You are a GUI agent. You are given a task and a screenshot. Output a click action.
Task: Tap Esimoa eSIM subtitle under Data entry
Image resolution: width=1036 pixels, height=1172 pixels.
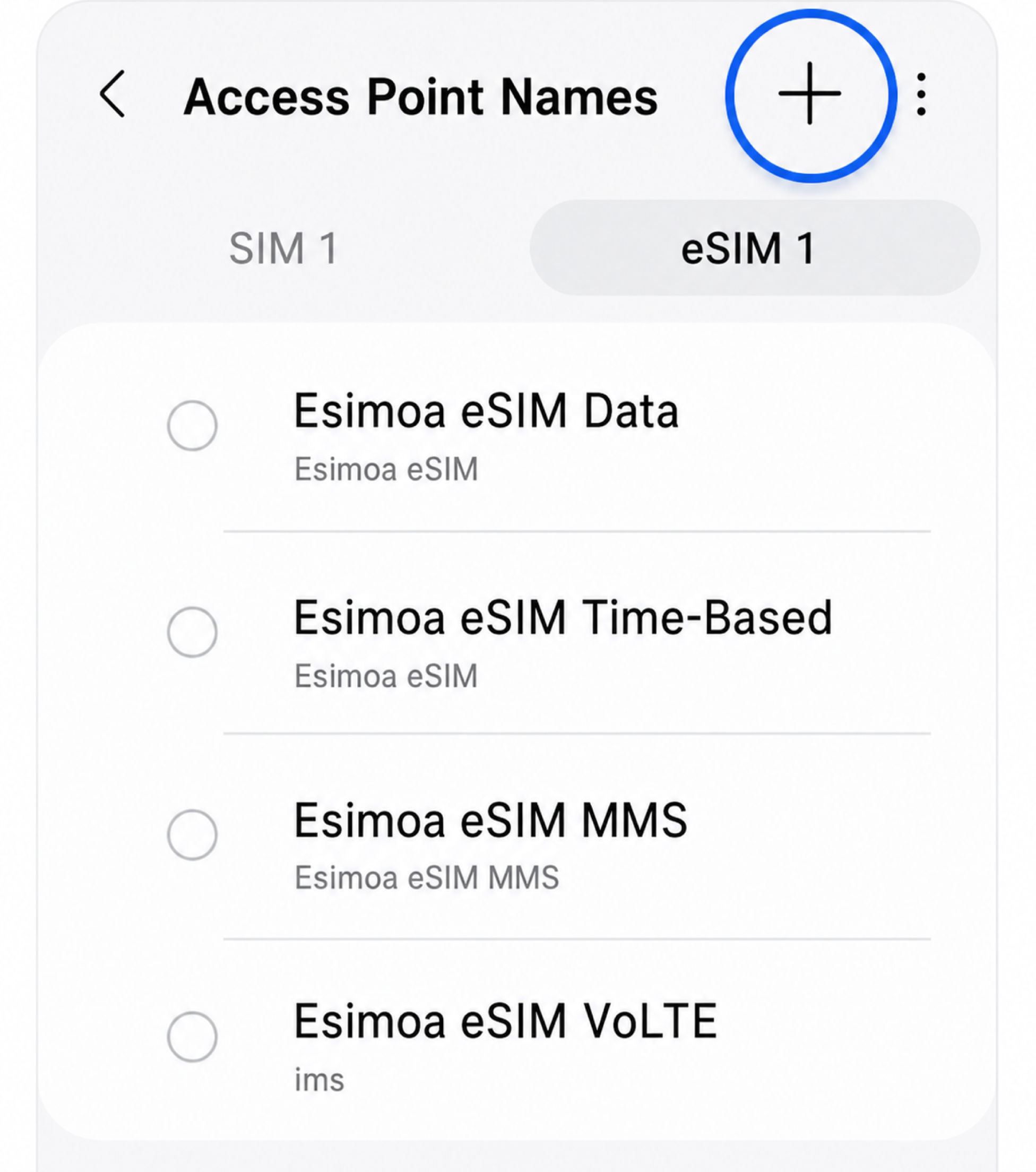pyautogui.click(x=386, y=469)
